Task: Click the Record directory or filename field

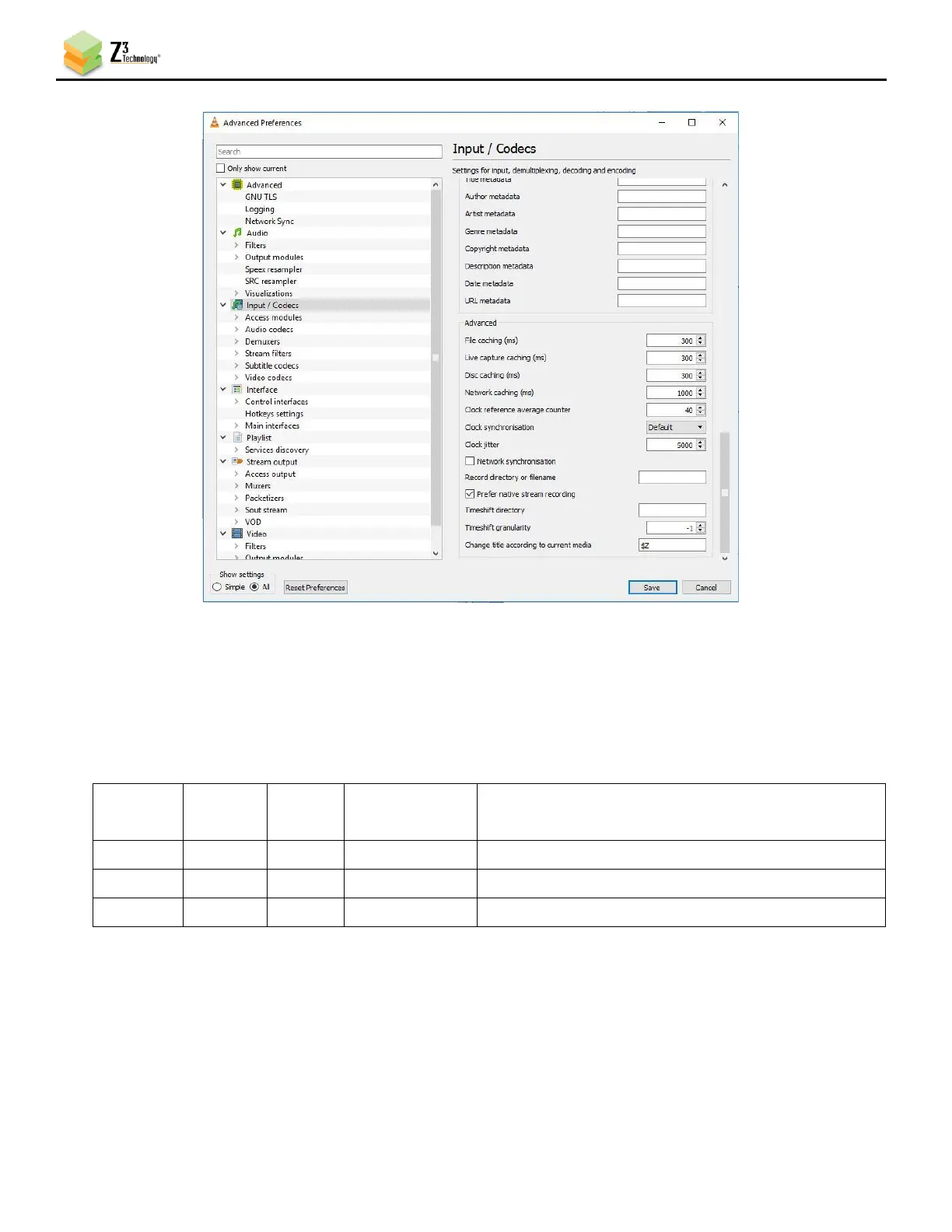Action: point(672,478)
